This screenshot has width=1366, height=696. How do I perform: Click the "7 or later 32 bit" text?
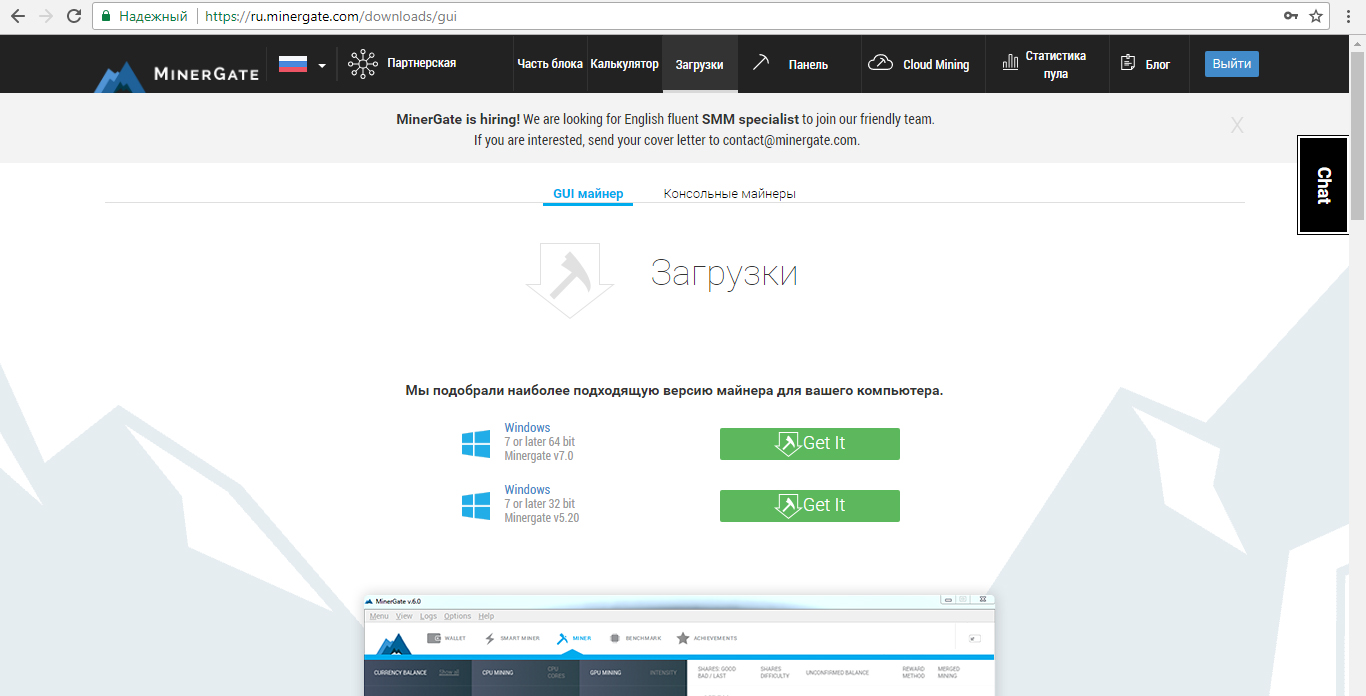coord(540,504)
